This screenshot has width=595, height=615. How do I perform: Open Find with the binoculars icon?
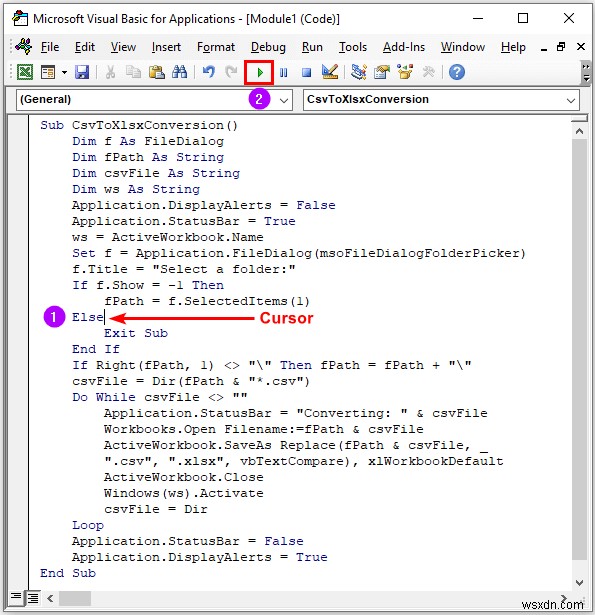tap(180, 73)
